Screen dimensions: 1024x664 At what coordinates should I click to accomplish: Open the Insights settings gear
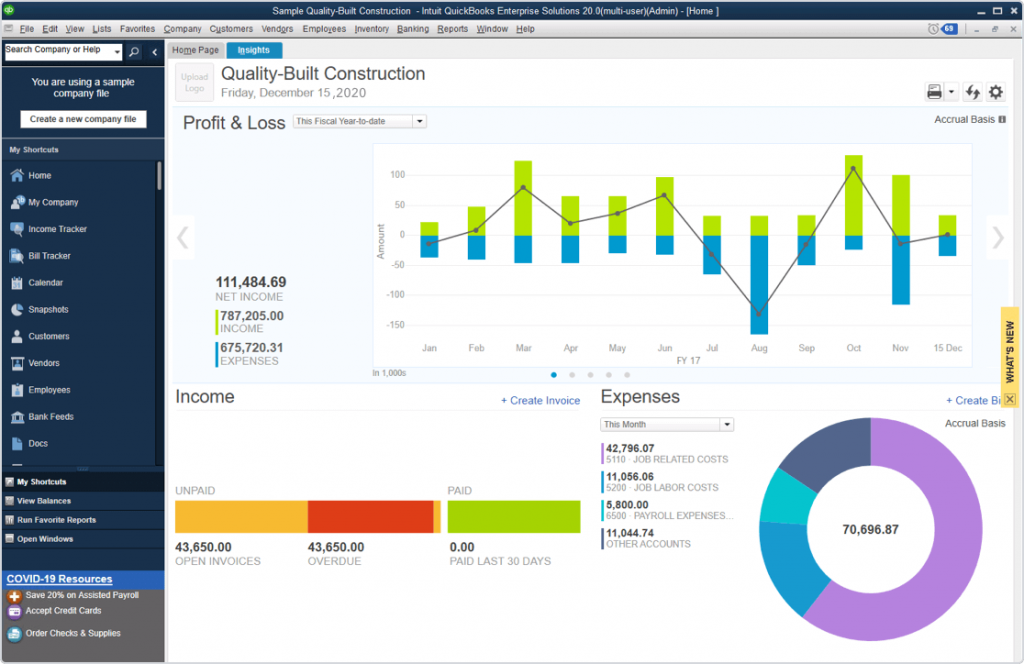coord(995,91)
